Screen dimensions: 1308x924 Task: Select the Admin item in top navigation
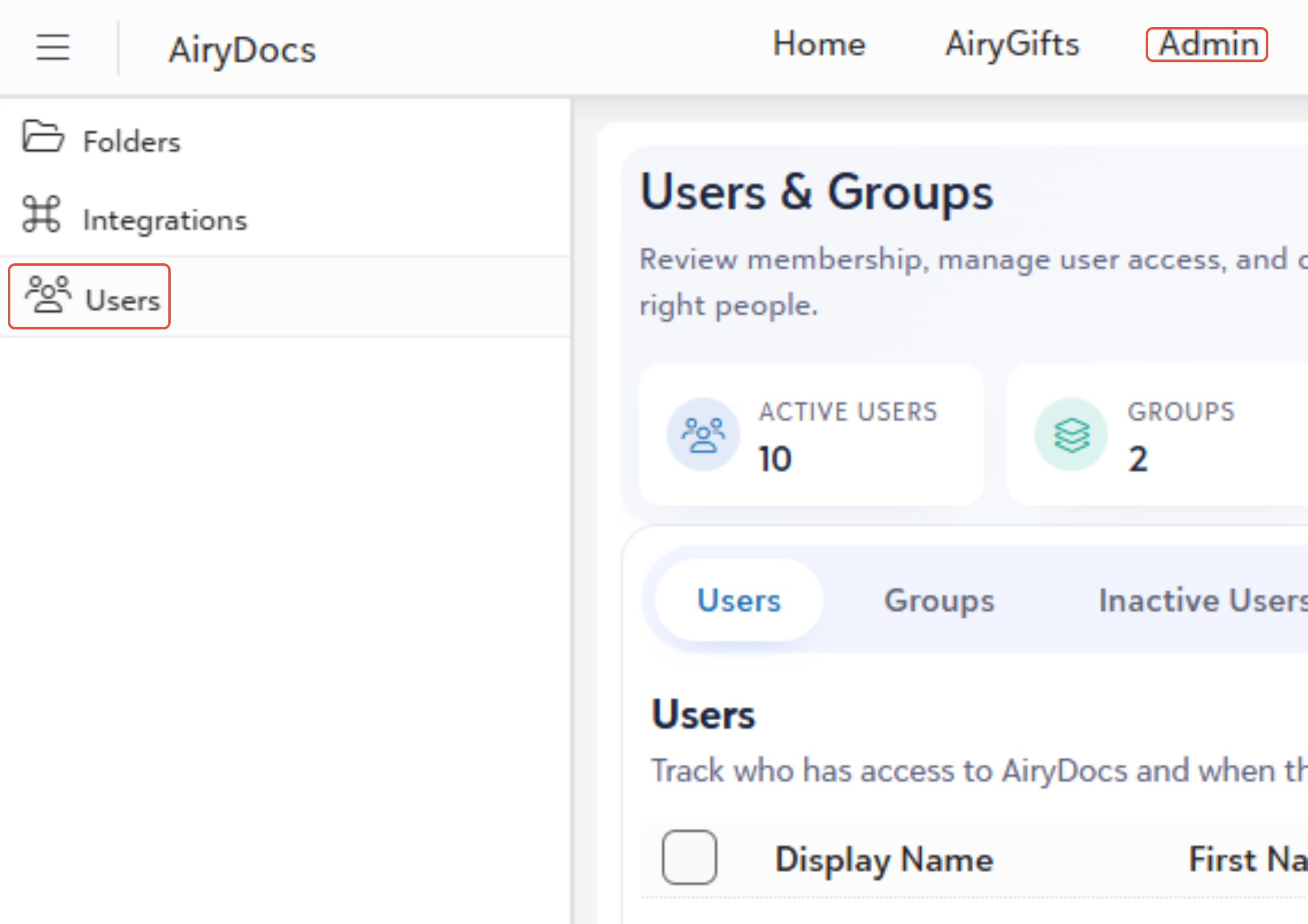(1207, 44)
